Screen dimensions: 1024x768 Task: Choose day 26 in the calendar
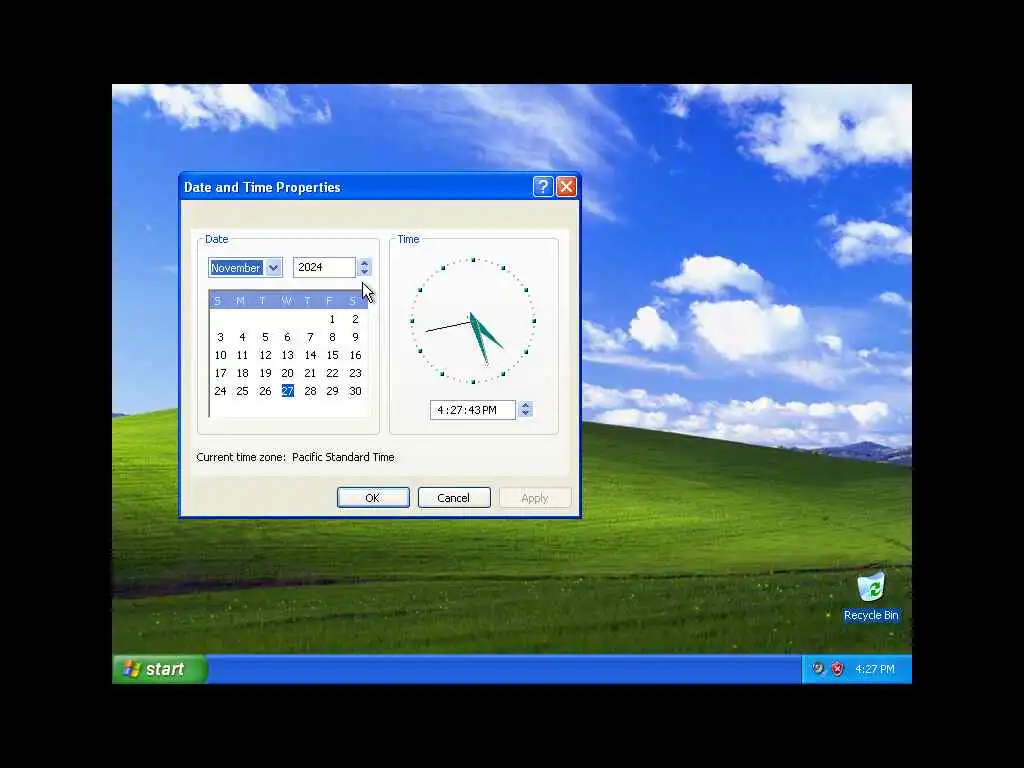[x=265, y=391]
